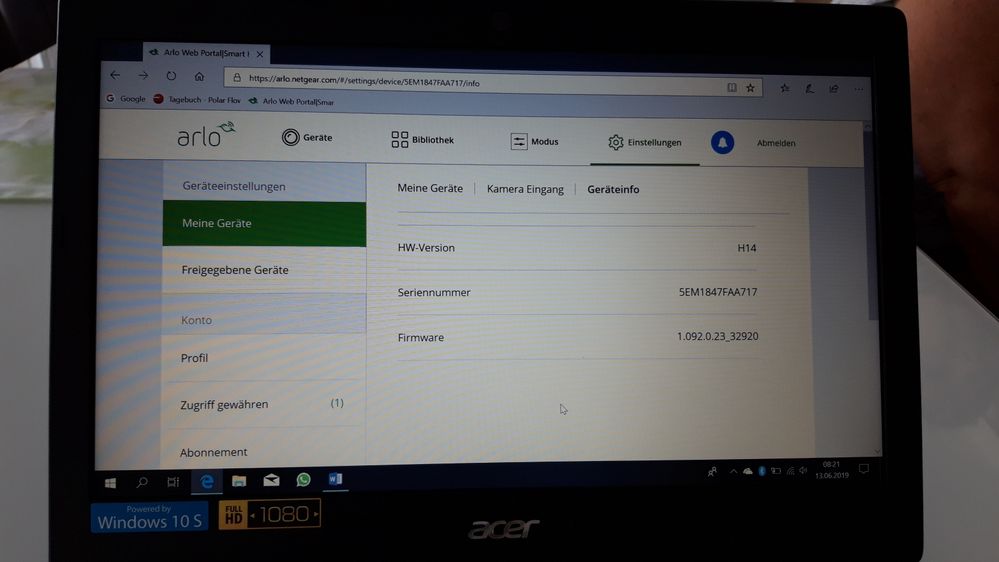Click Meine Geräte breadcrumb

[430, 189]
